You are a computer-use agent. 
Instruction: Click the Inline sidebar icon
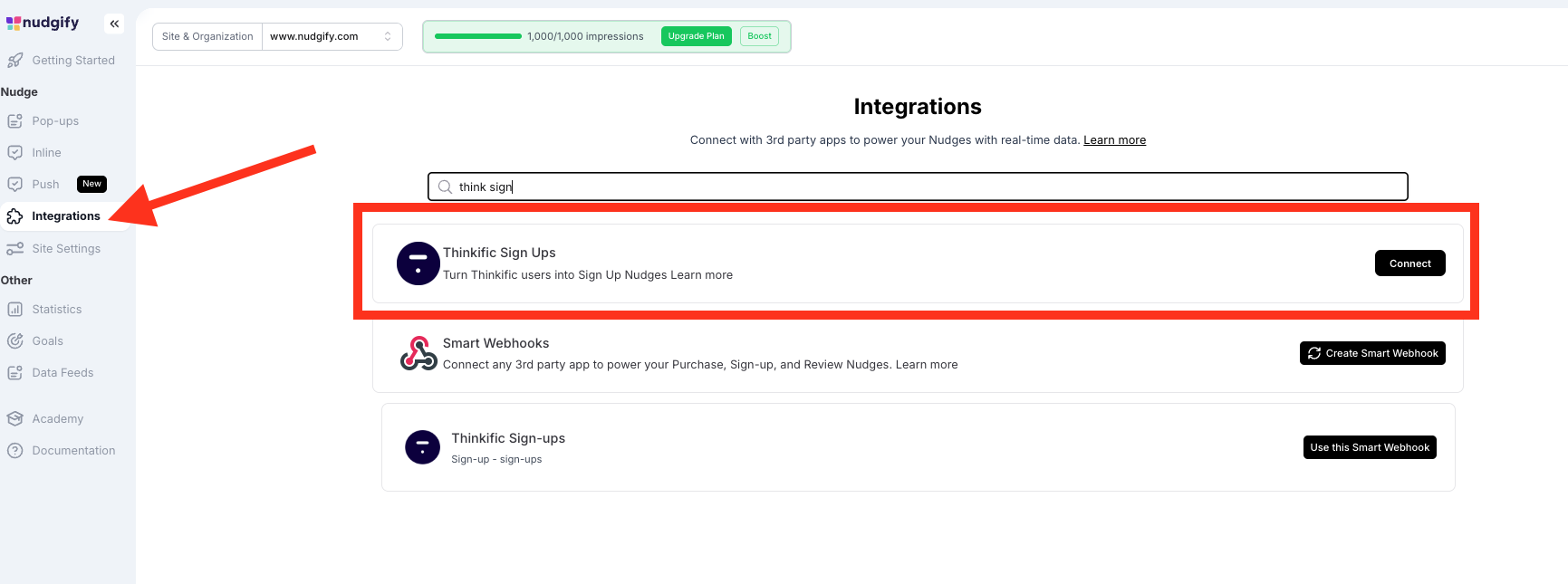15,153
